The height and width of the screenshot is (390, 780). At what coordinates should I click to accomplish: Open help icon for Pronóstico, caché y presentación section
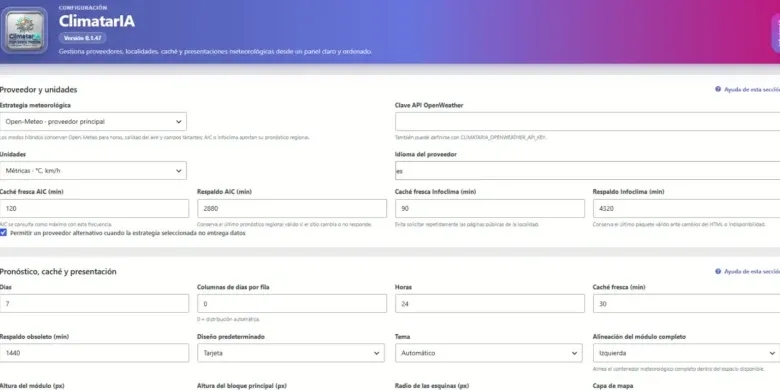718,272
